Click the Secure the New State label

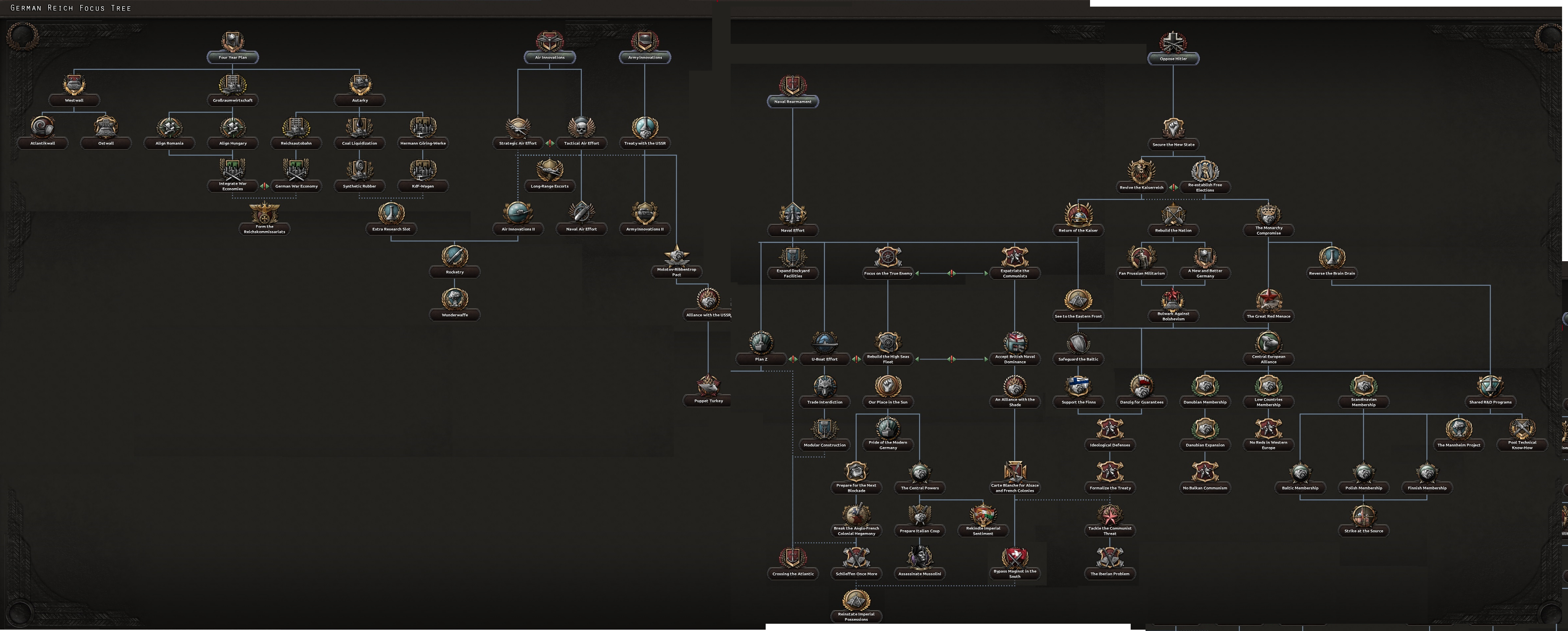(1173, 145)
